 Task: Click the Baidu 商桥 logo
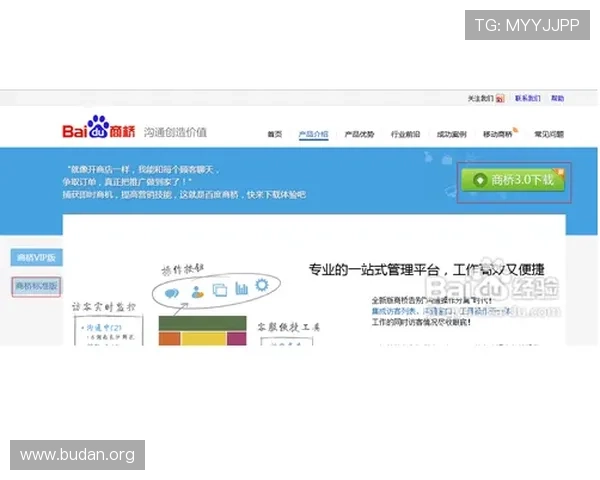pos(99,127)
